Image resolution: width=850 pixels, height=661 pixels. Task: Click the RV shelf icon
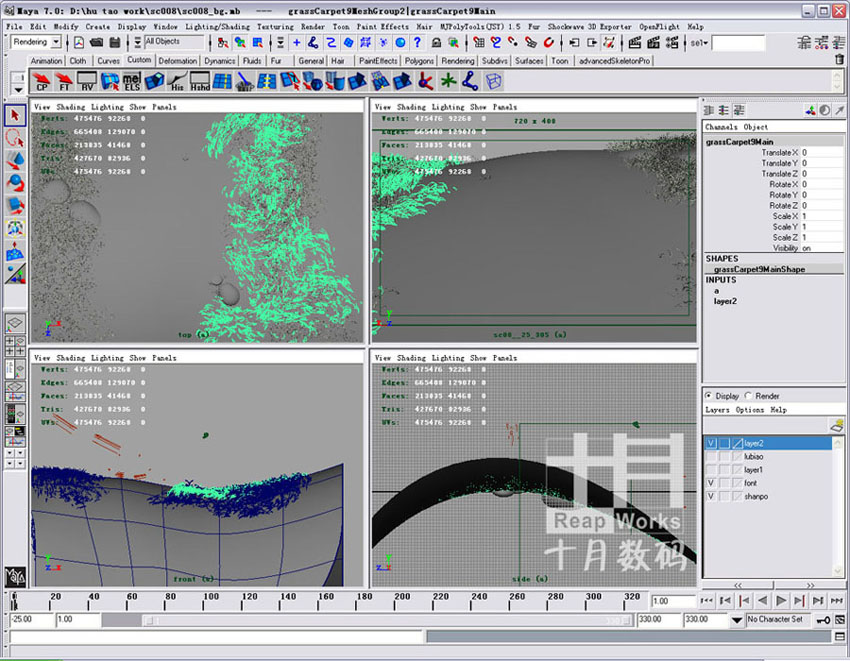(x=87, y=81)
